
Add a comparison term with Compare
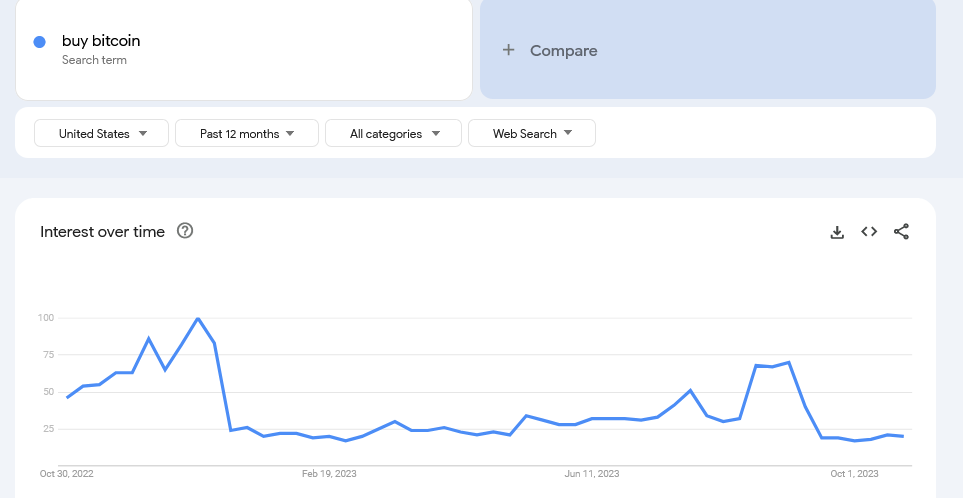(x=708, y=49)
